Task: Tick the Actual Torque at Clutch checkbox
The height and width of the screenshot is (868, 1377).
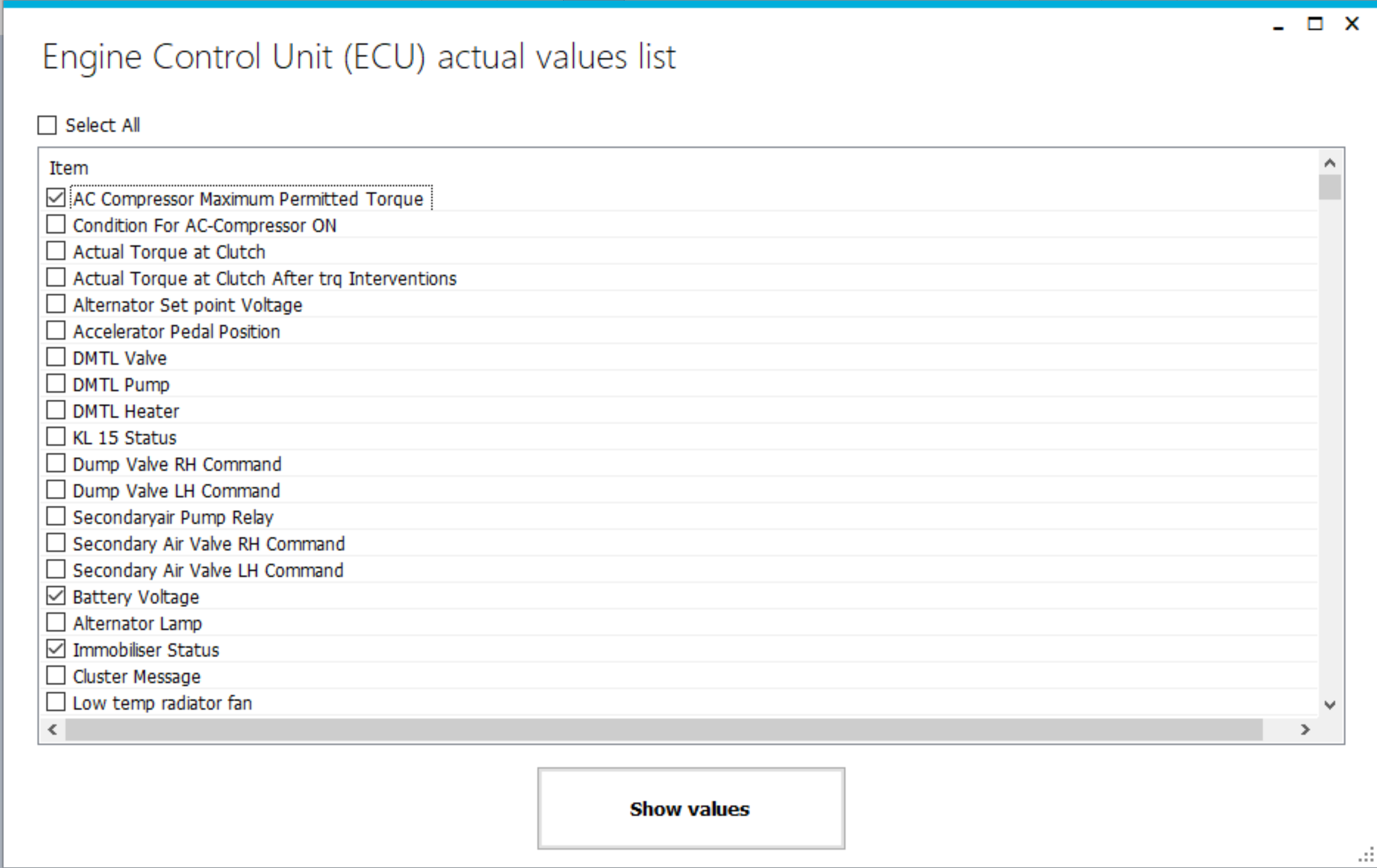Action: 56,251
